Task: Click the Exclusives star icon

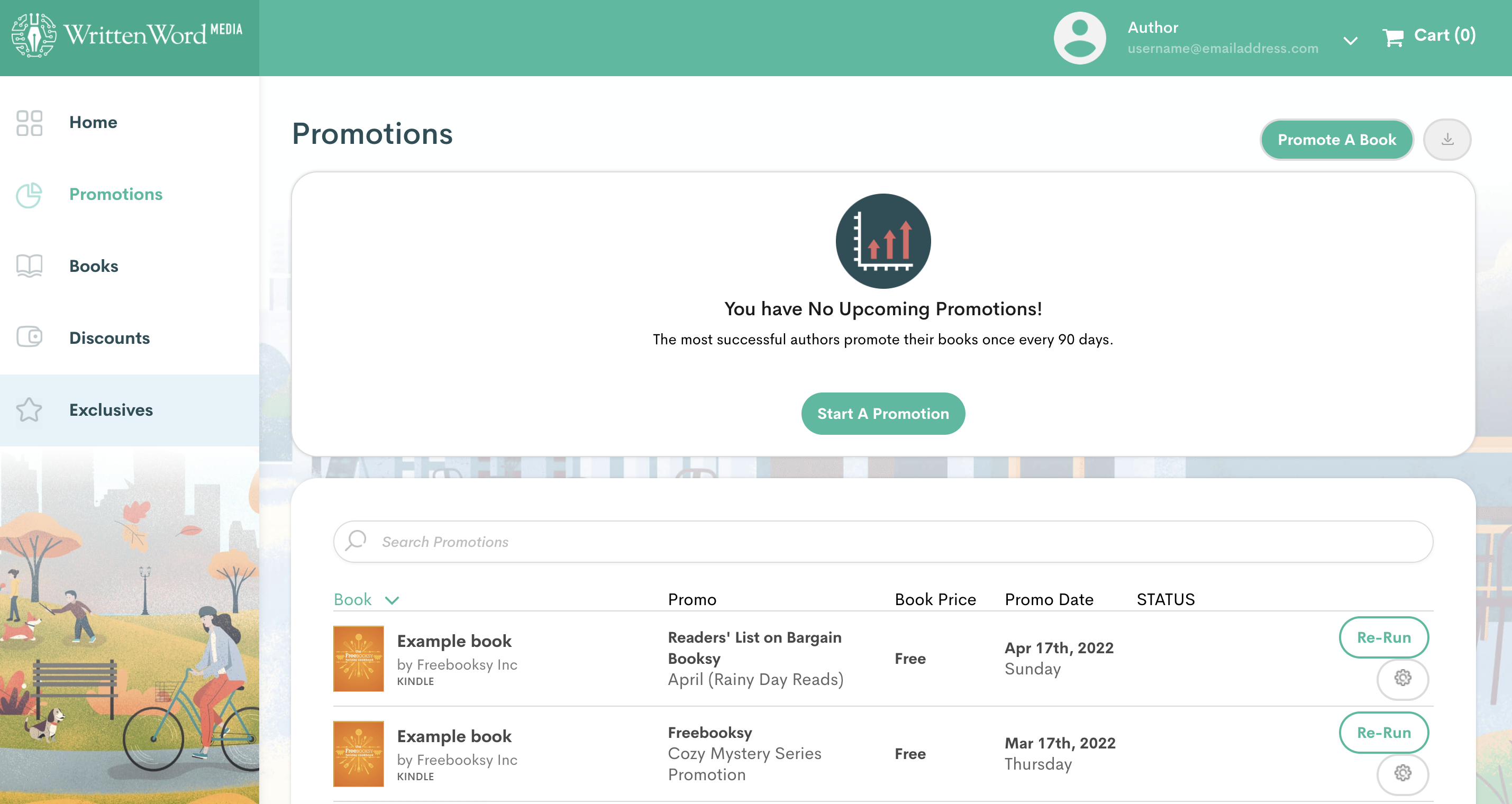Action: pos(29,409)
